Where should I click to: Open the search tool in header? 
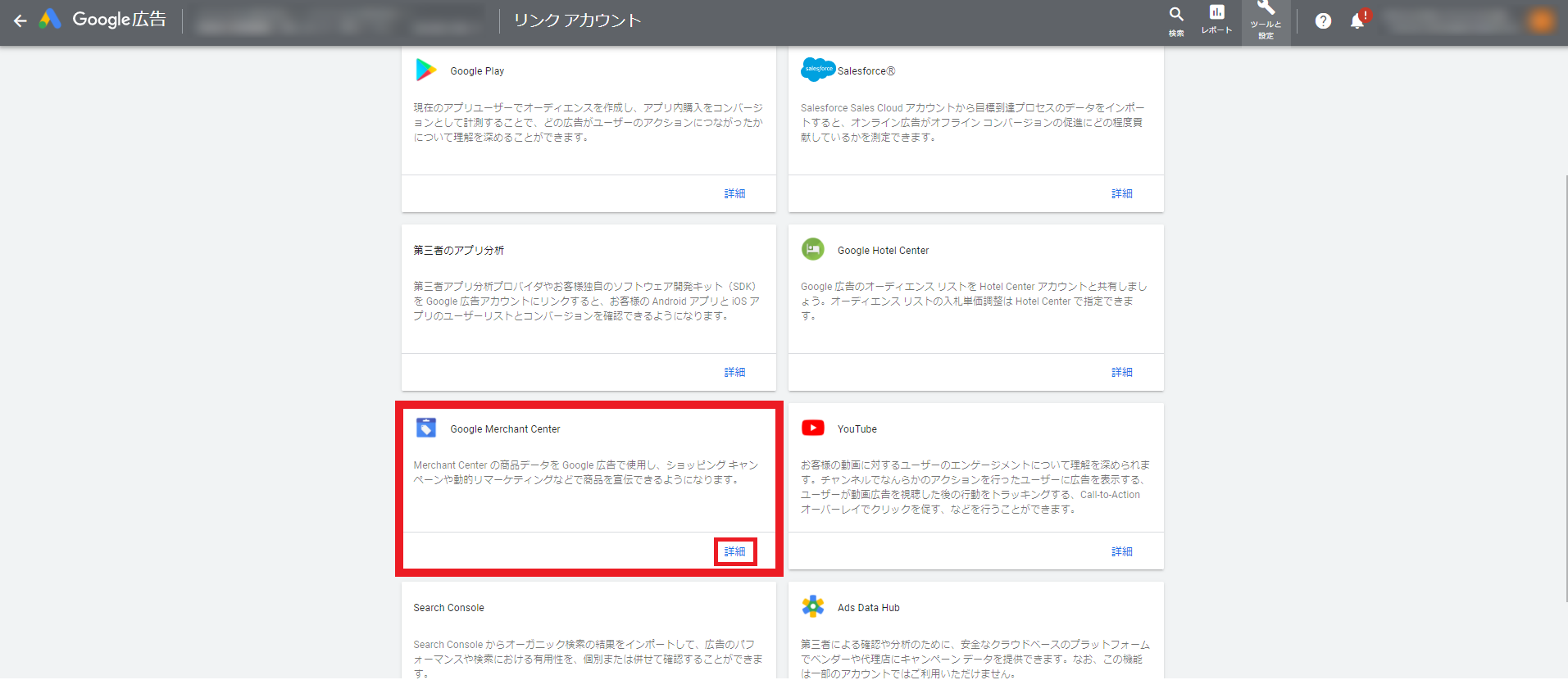click(1176, 20)
